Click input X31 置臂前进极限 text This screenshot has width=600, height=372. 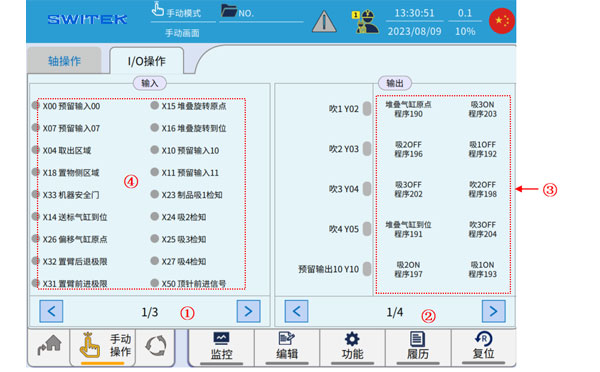click(x=75, y=284)
